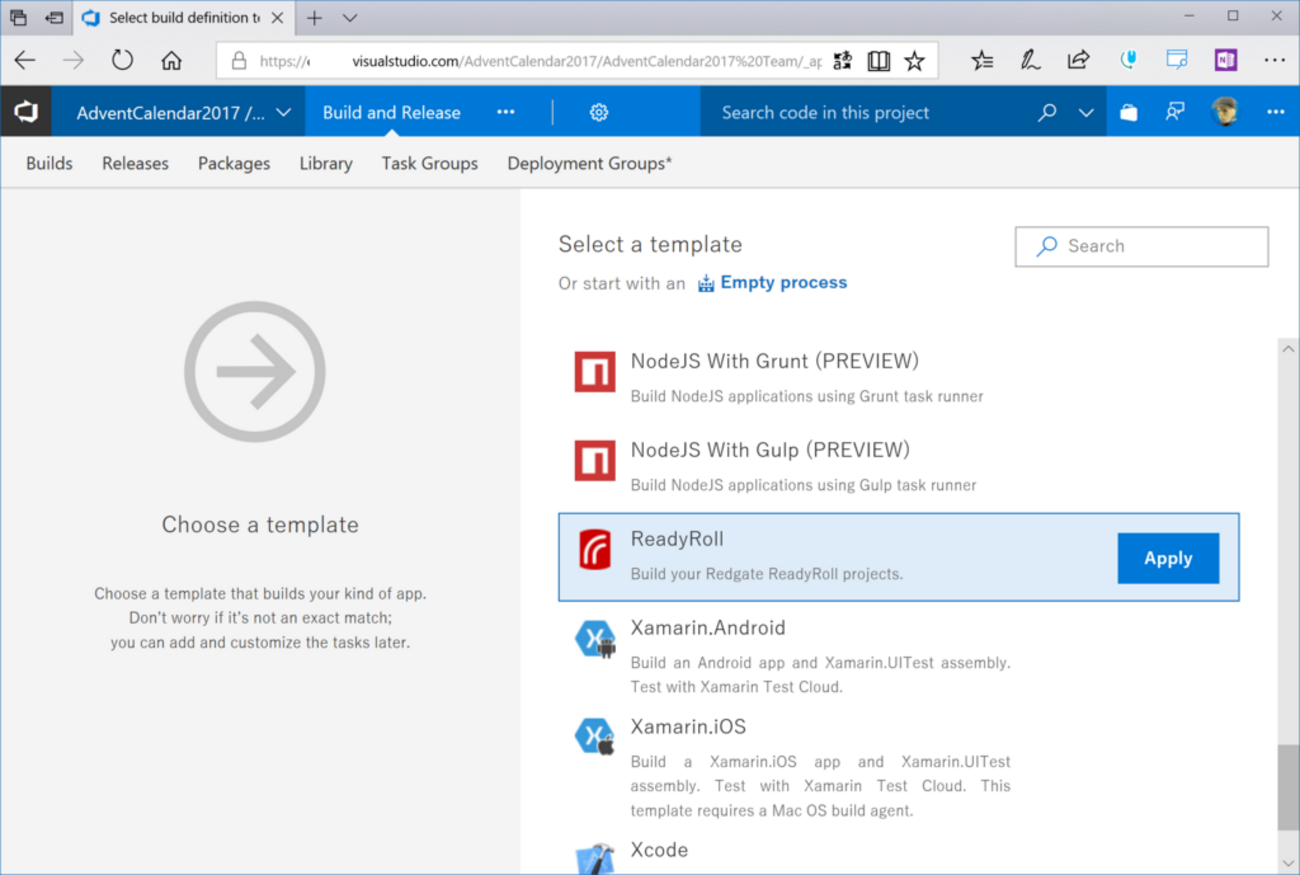Viewport: 1300px width, 875px height.
Task: Click the NodeJS With Grunt template icon
Action: pos(595,372)
